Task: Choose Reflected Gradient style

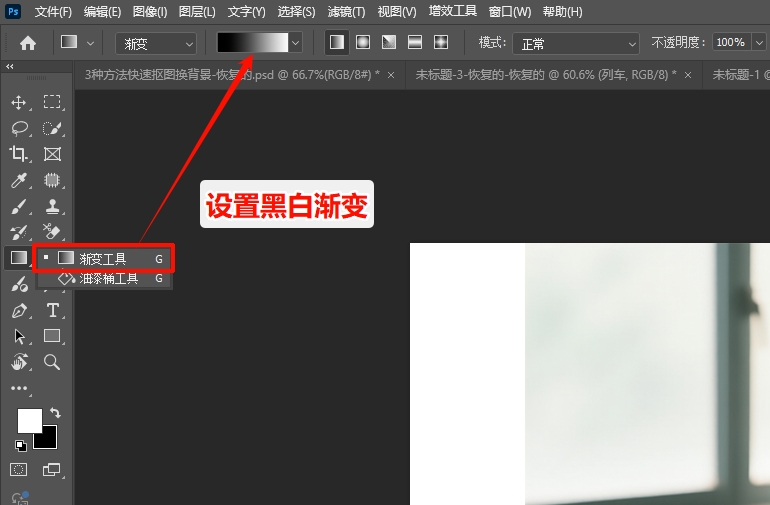Action: 415,42
